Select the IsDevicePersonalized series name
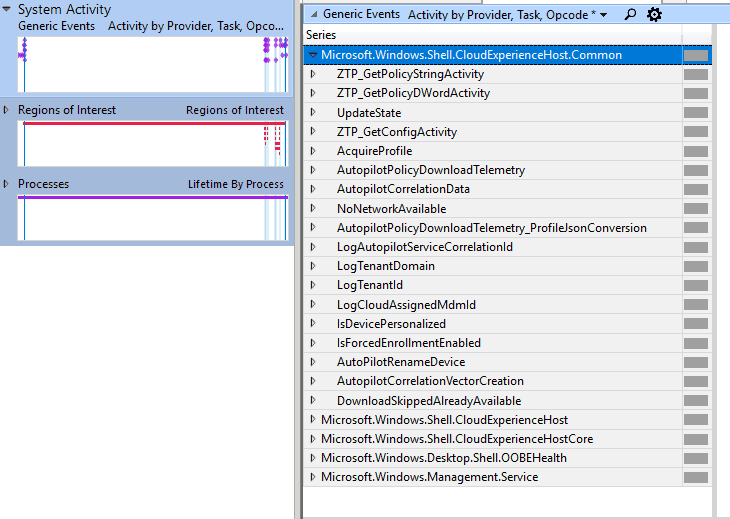Image resolution: width=730 pixels, height=519 pixels. [391, 324]
